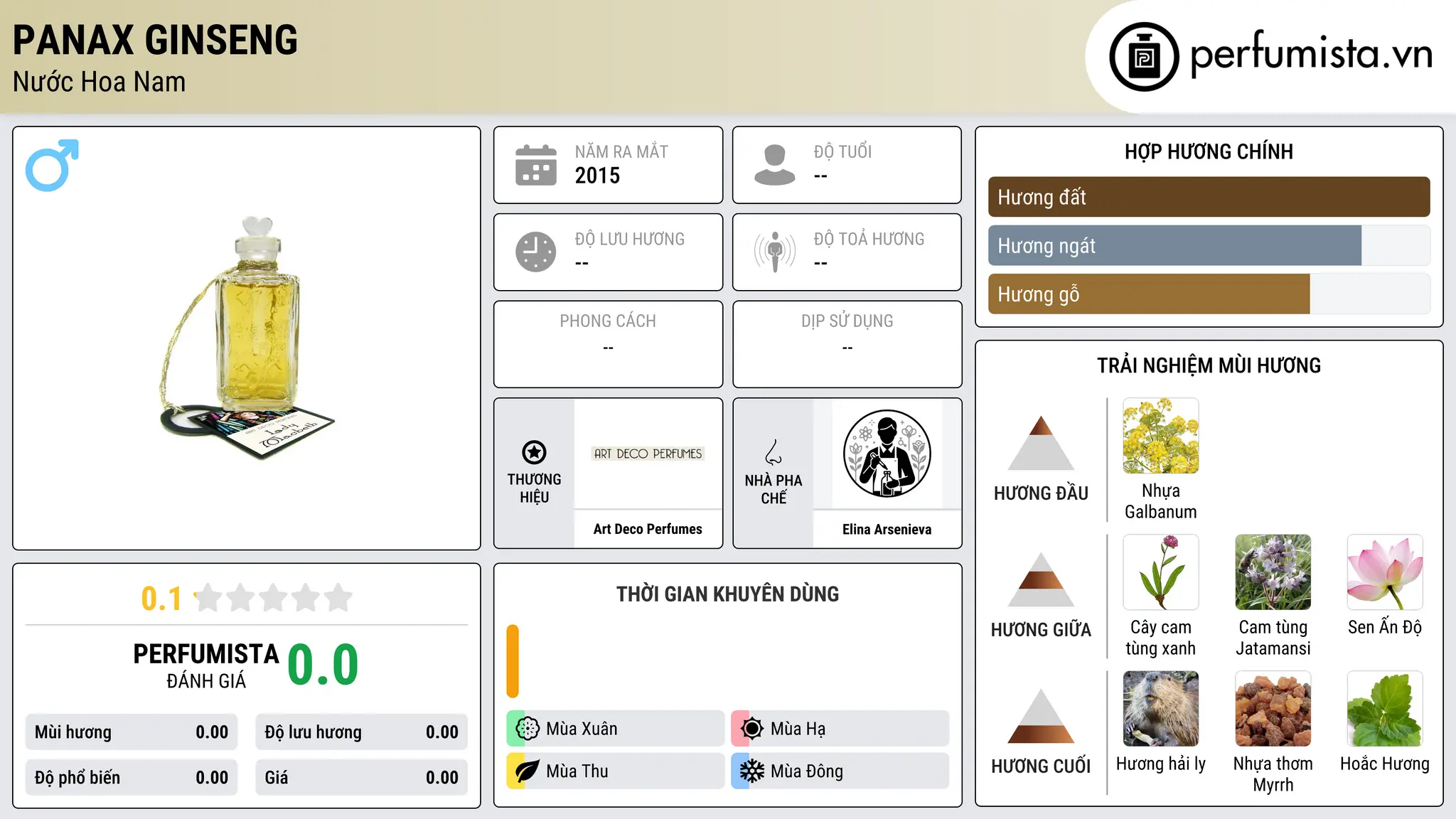1456x819 pixels.
Task: Select the Nhựa thơm Myrrh note image
Action: (1273, 709)
